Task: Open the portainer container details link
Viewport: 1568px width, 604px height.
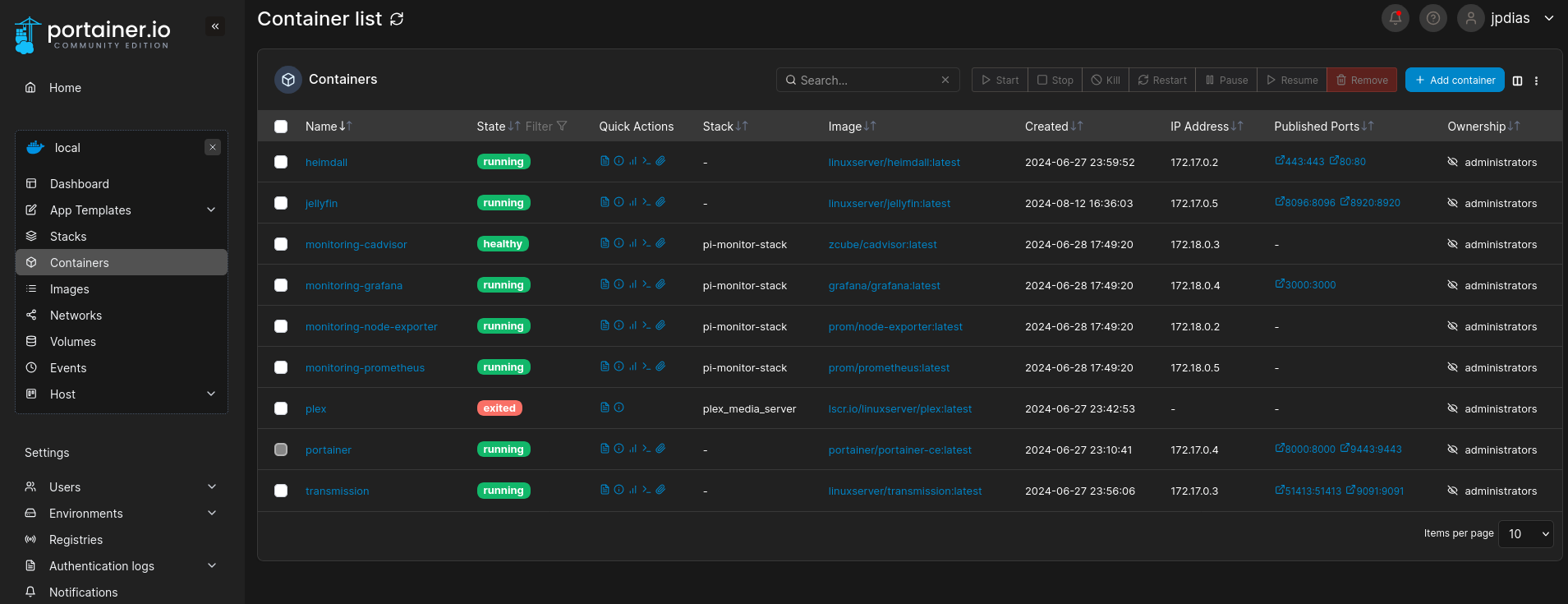Action: click(x=329, y=450)
